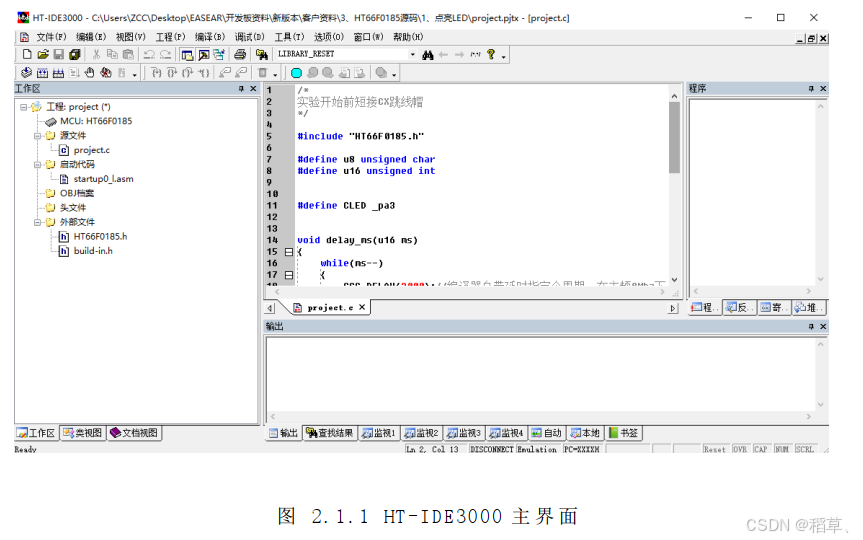Cut selection with scissors icon
Image resolution: width=863 pixels, height=540 pixels.
click(x=96, y=54)
